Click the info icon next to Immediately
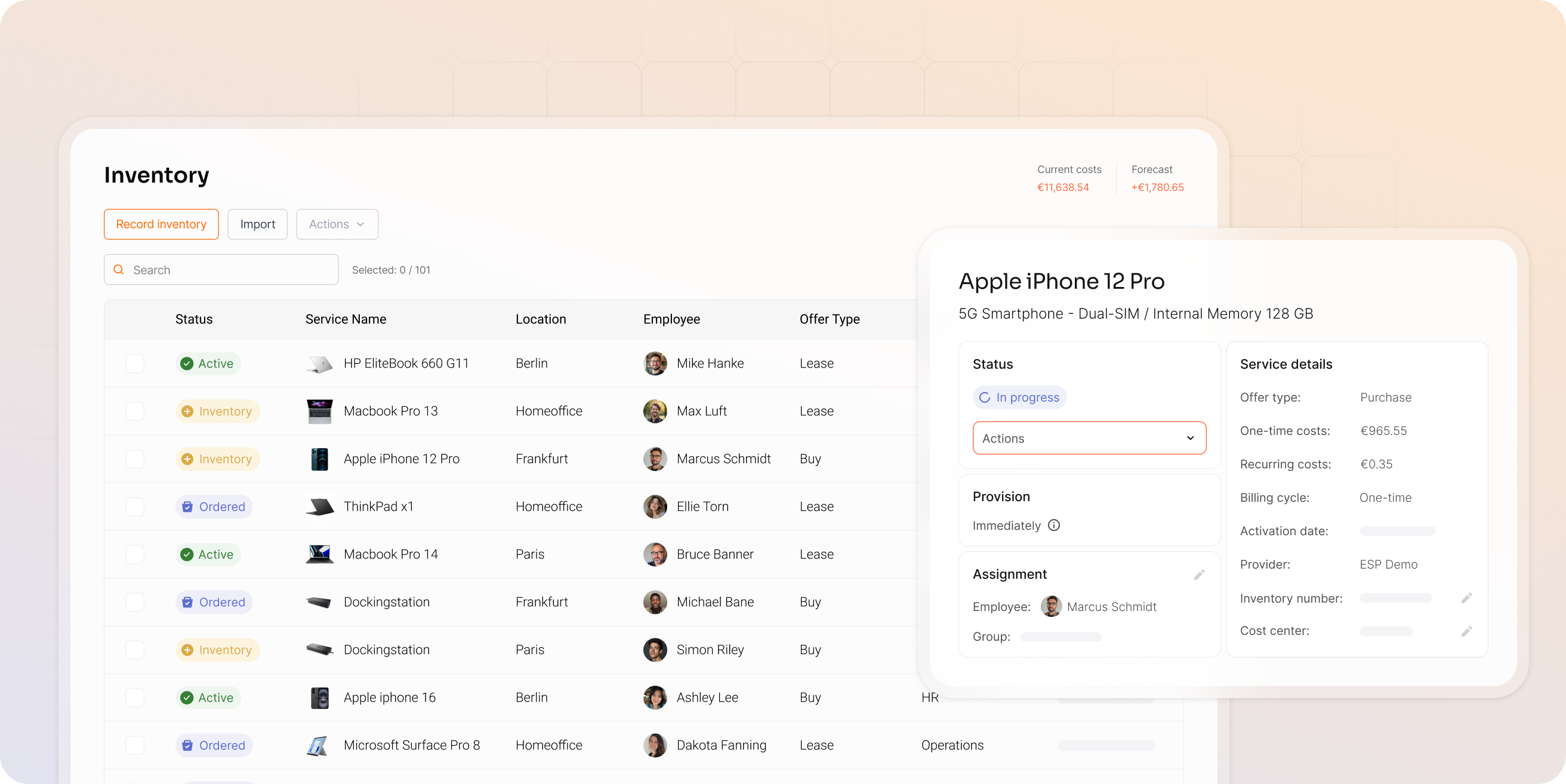 [x=1054, y=525]
